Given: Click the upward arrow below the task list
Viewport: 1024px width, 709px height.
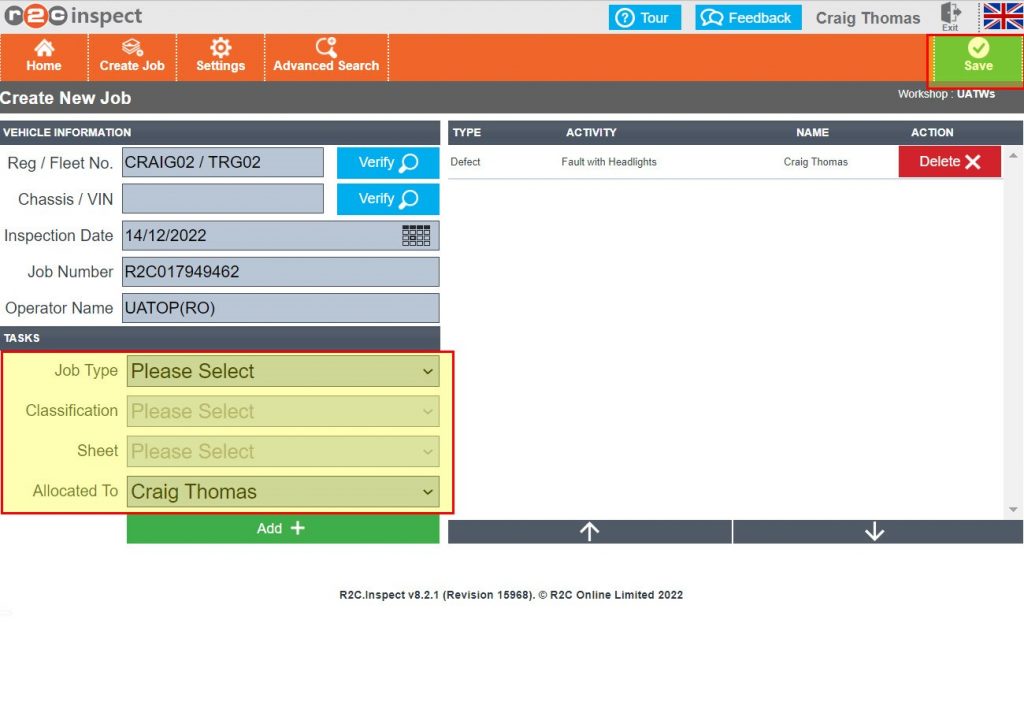Looking at the screenshot, I should (589, 531).
